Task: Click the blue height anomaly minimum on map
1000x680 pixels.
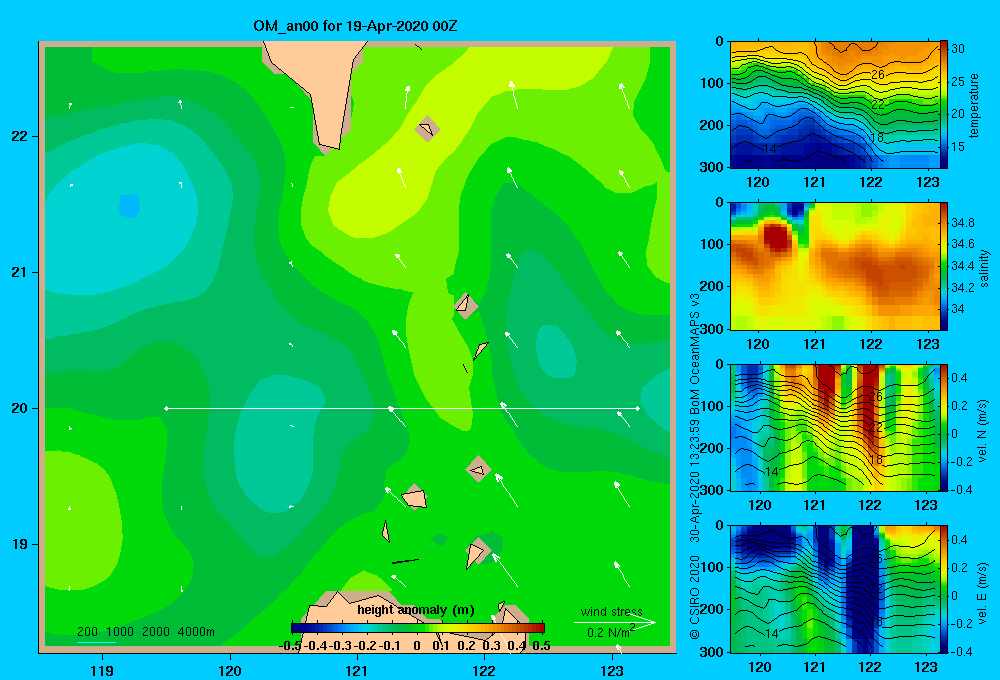Action: [129, 206]
